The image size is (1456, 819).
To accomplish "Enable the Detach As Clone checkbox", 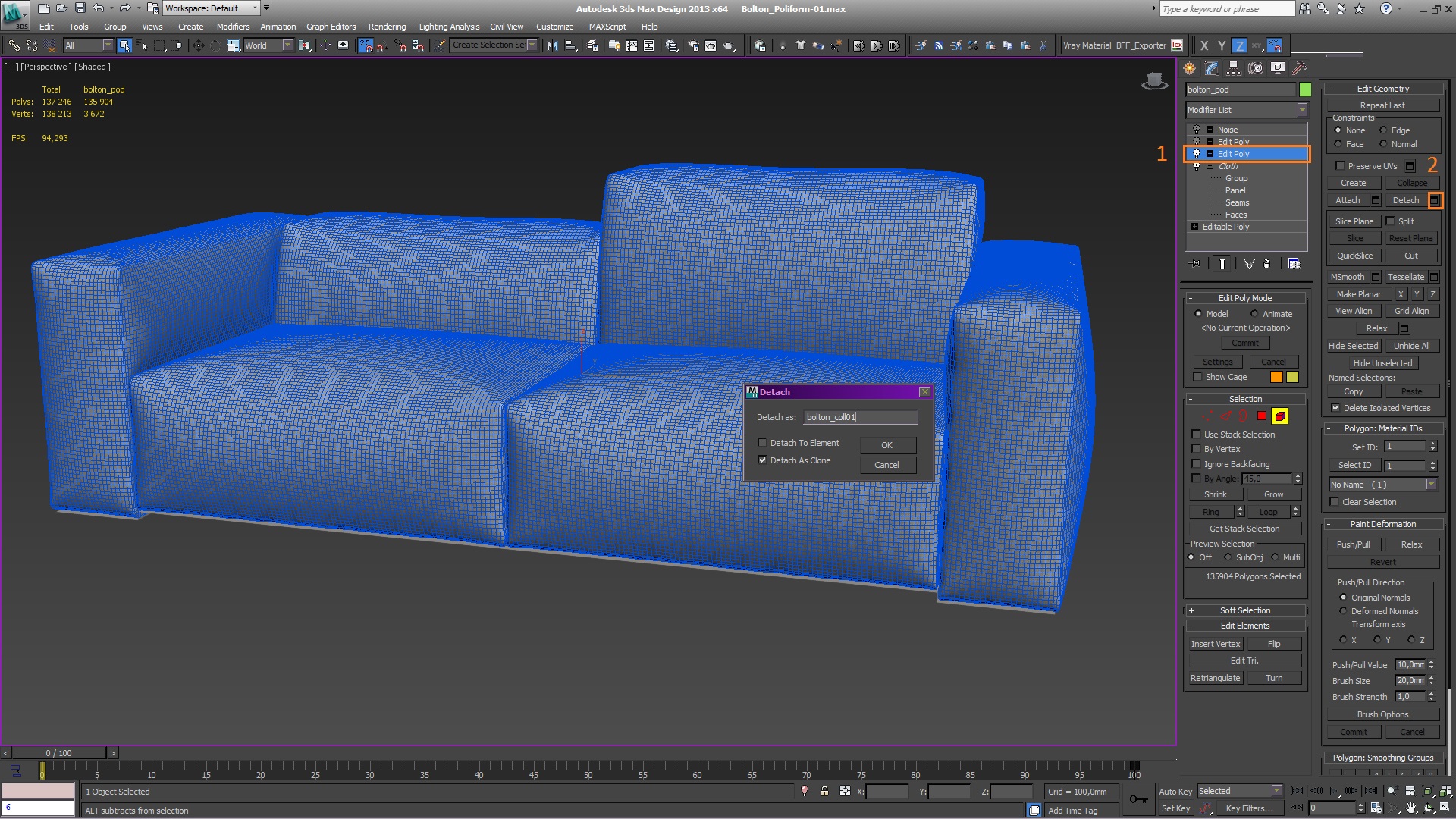I will tap(762, 460).
